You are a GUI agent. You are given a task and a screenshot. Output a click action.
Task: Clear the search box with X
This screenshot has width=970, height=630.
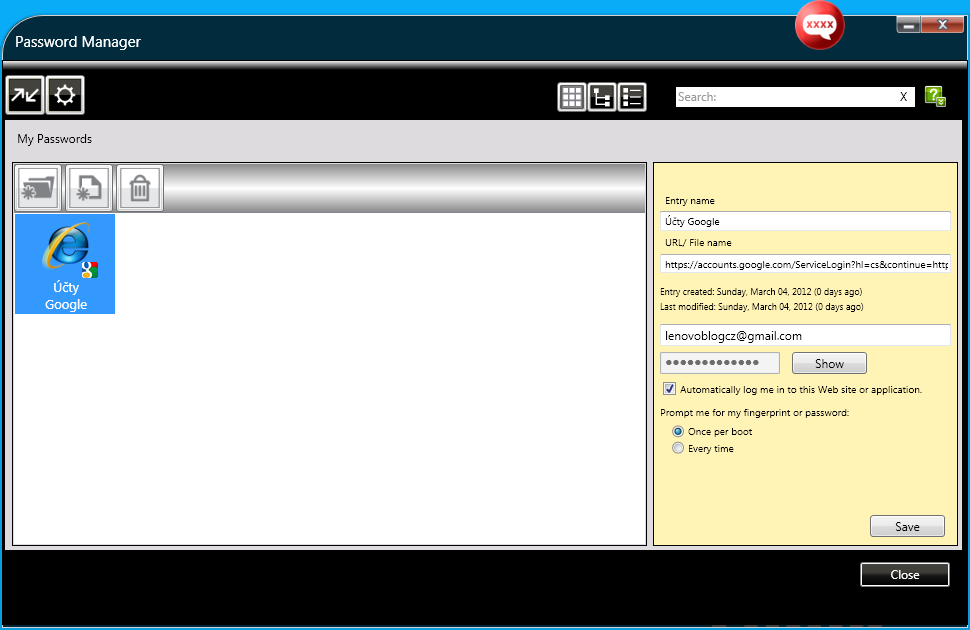(x=903, y=97)
